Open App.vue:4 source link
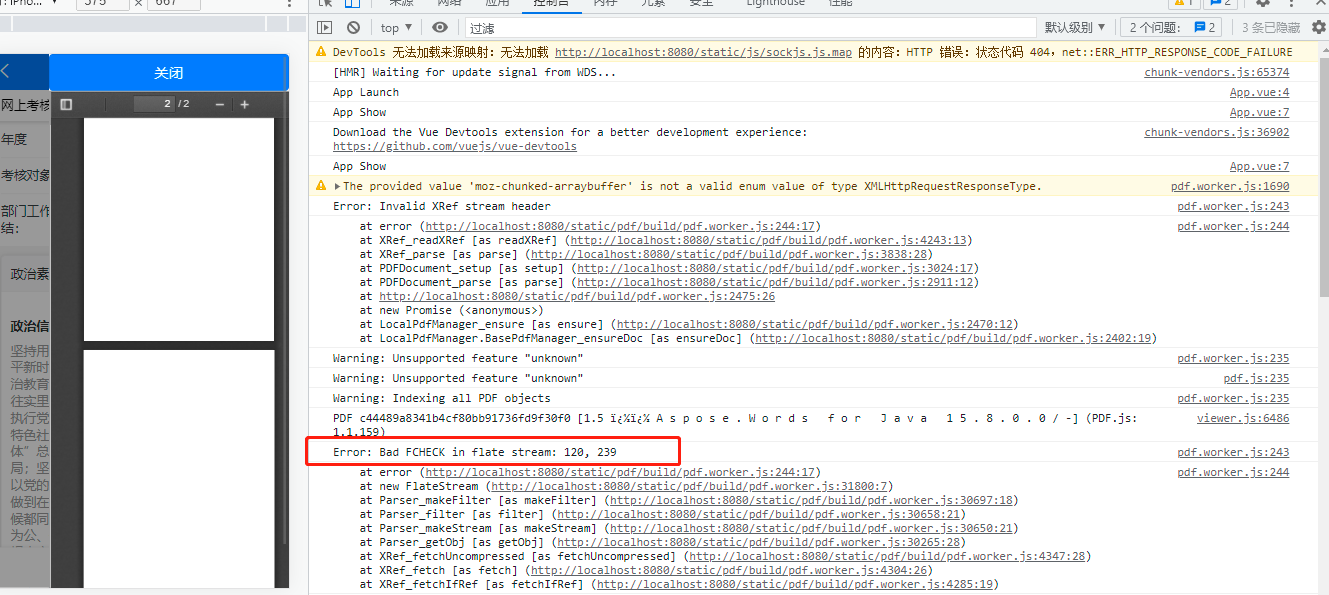Image resolution: width=1329 pixels, height=595 pixels. click(1259, 92)
